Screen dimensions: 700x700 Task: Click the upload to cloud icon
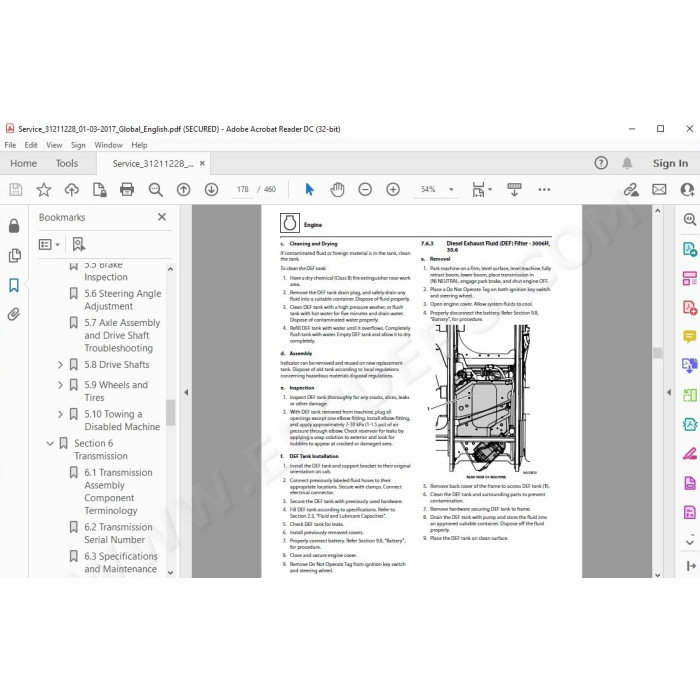pyautogui.click(x=71, y=190)
